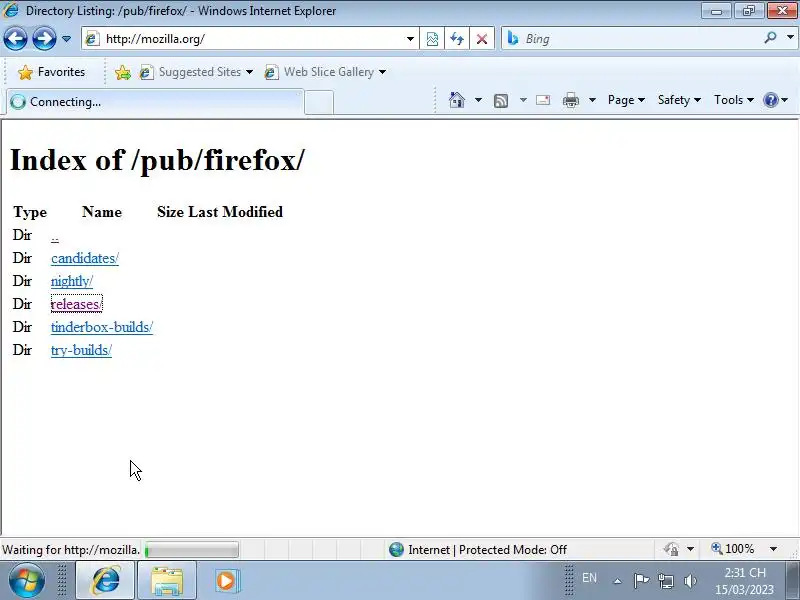
Task: Click the Internet Explorer logo in title bar
Action: pyautogui.click(x=11, y=10)
